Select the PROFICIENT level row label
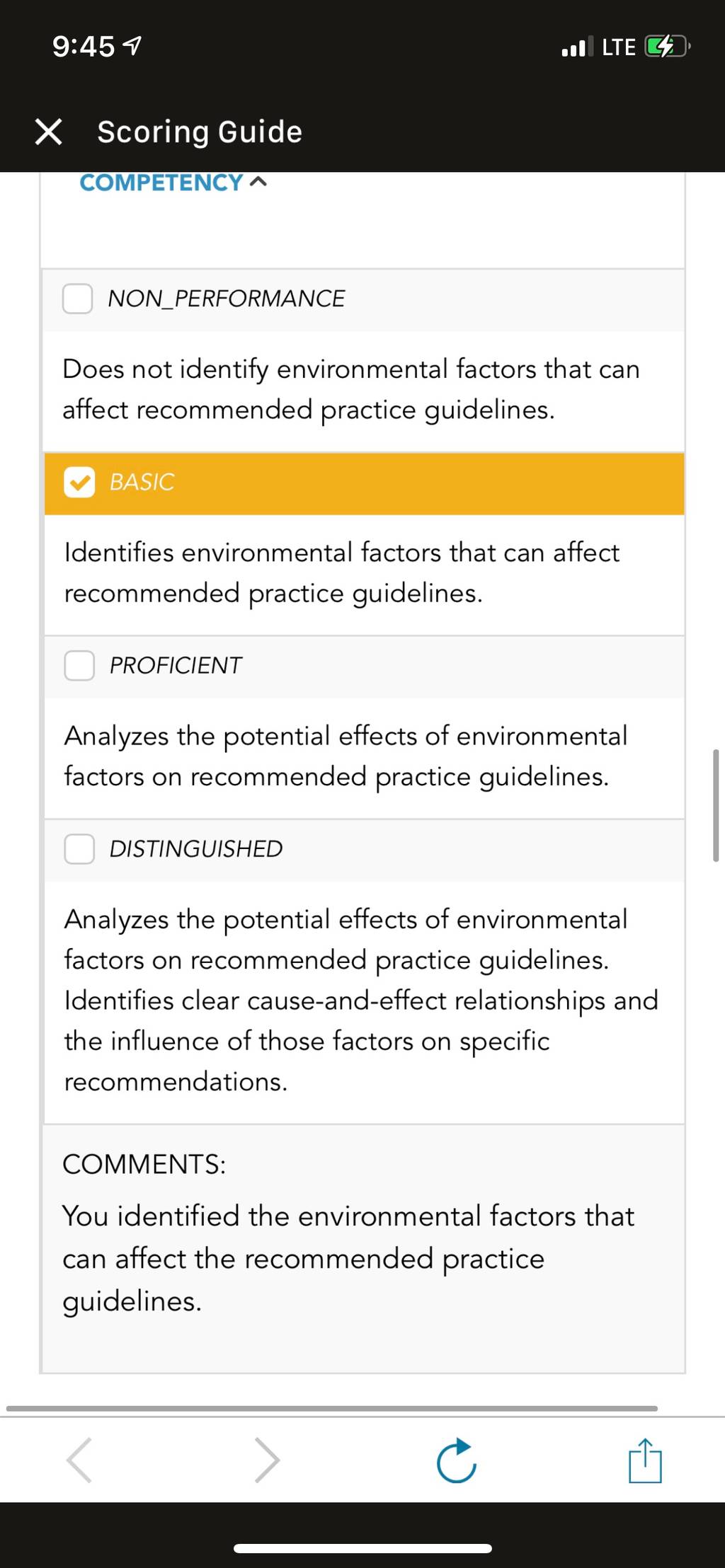Image resolution: width=725 pixels, height=1568 pixels. tap(176, 666)
